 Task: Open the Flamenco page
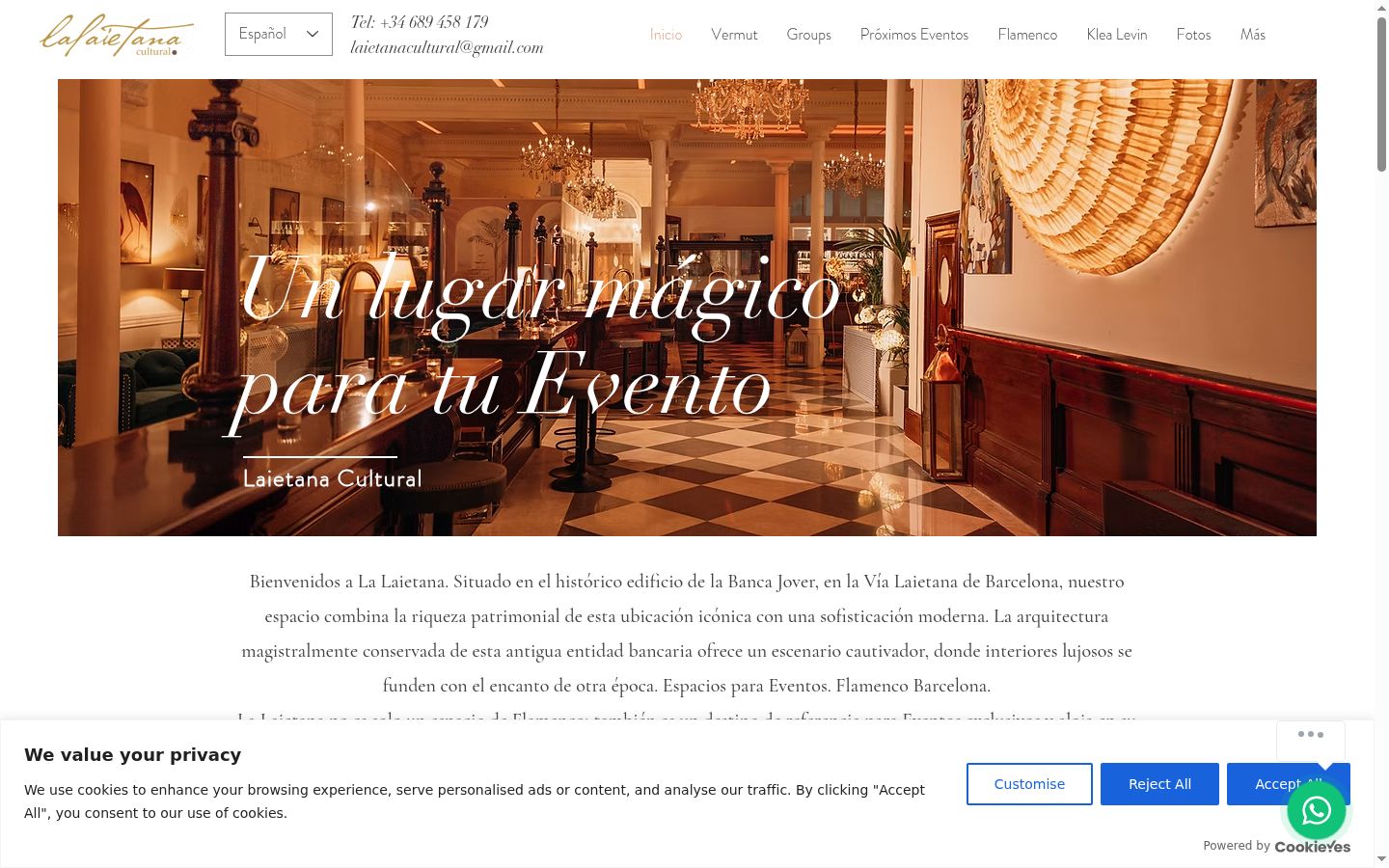1027,35
